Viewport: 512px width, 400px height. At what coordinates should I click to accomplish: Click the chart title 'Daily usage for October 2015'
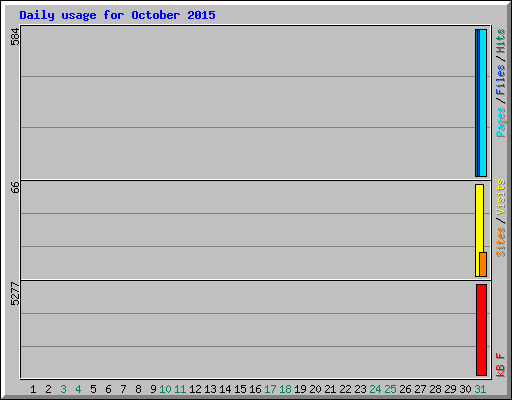tap(117, 16)
